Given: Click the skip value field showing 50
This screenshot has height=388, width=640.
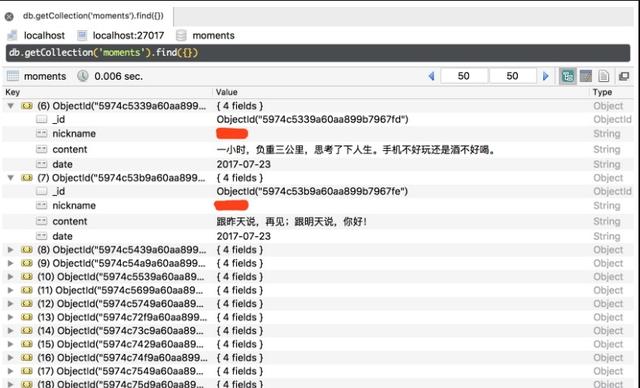Looking at the screenshot, I should point(464,76).
